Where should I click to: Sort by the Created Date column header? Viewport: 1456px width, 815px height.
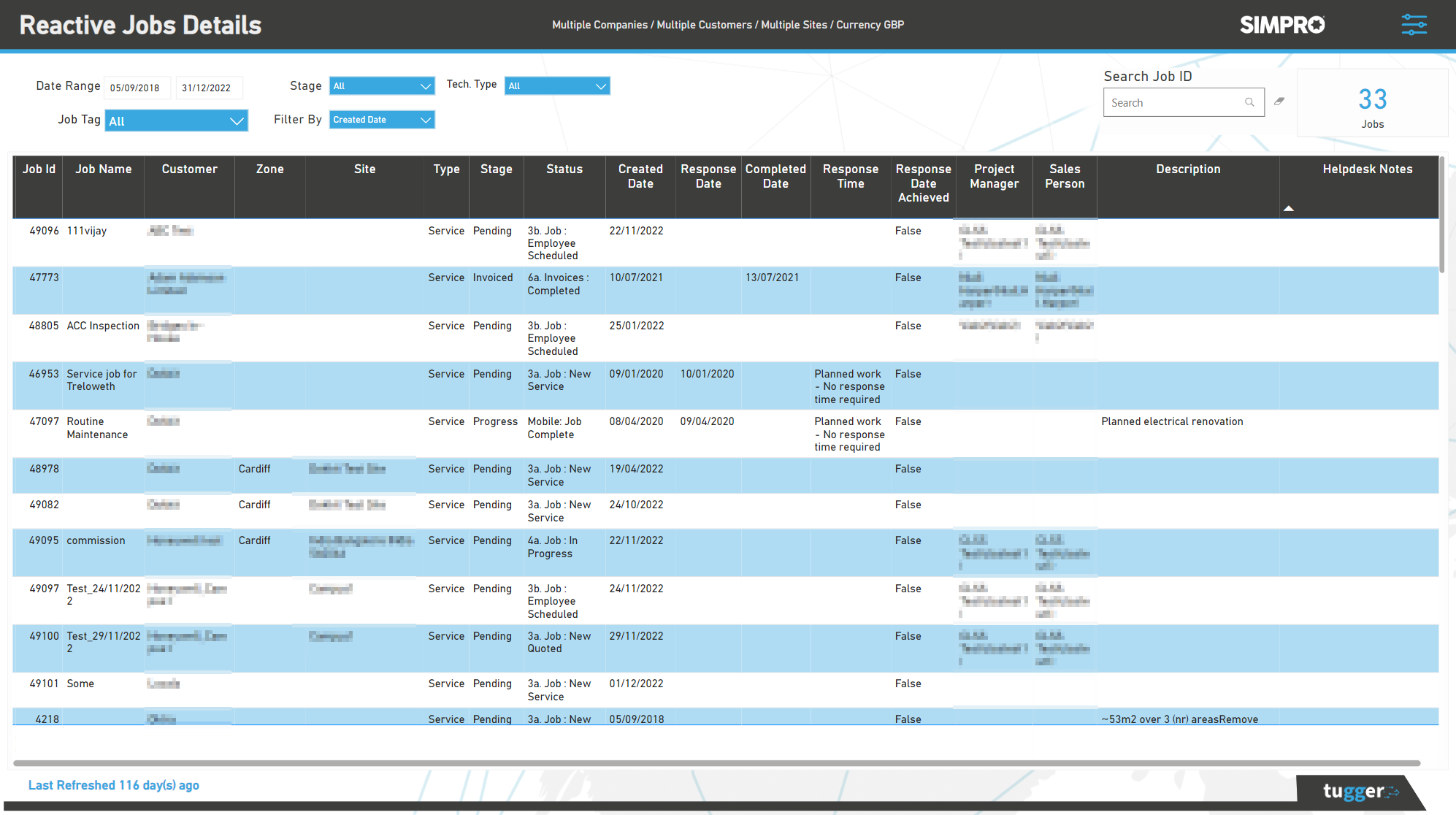(640, 176)
